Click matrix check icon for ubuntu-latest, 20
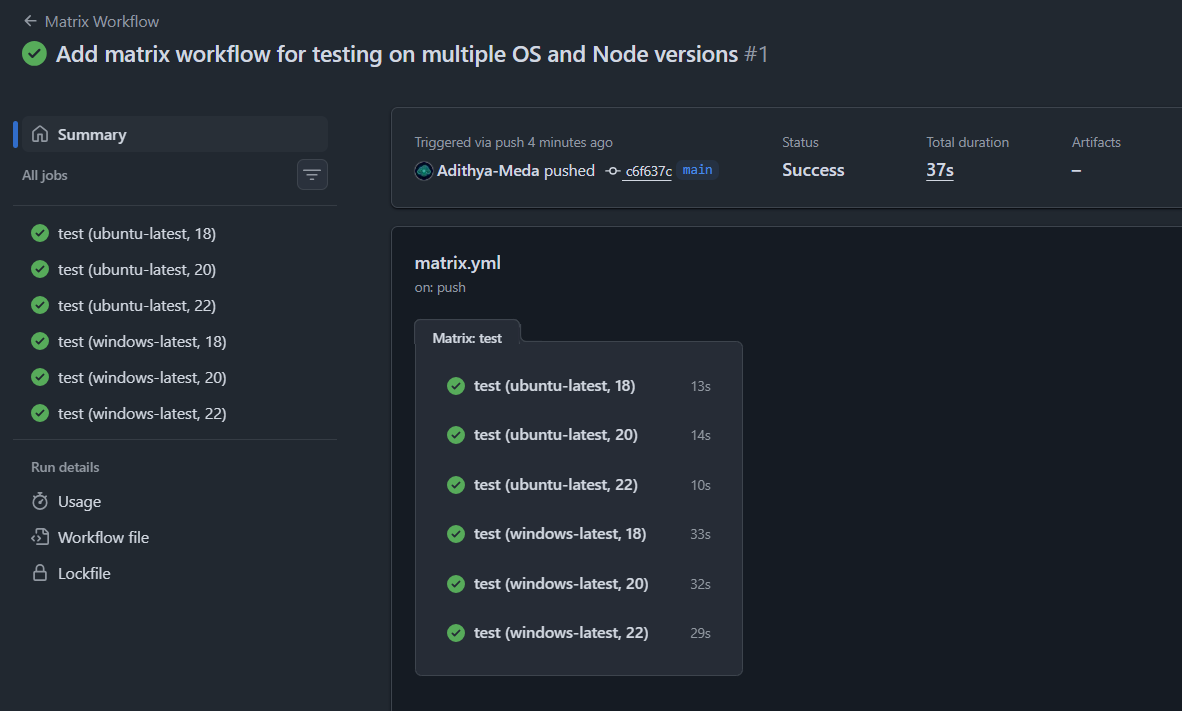The image size is (1182, 711). [x=456, y=435]
